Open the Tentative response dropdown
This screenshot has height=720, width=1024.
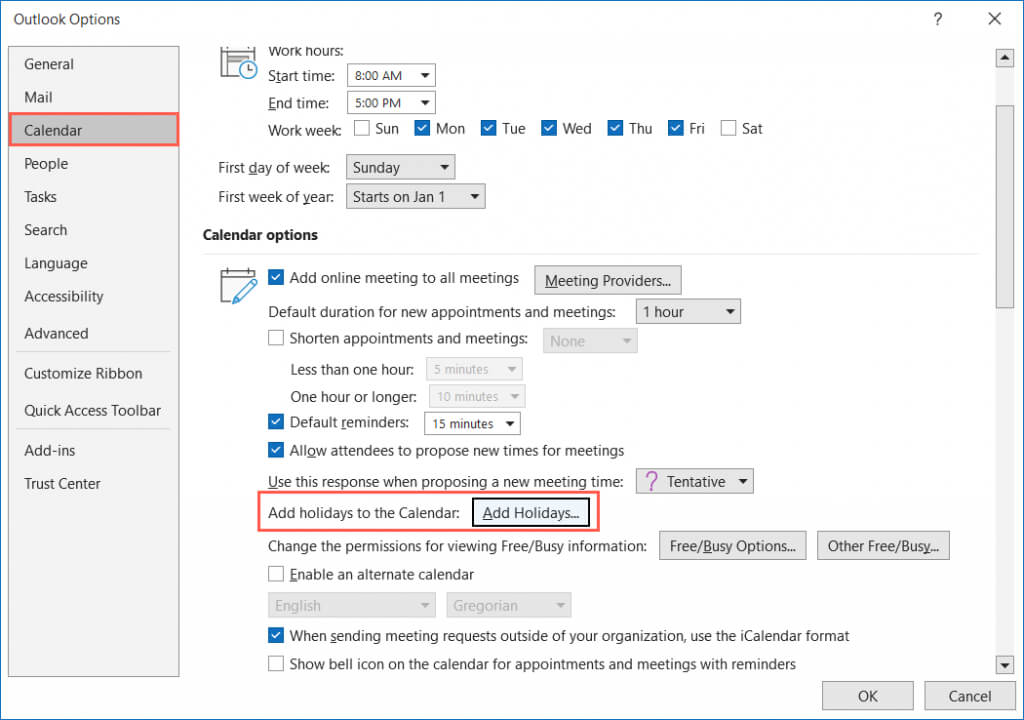point(695,482)
